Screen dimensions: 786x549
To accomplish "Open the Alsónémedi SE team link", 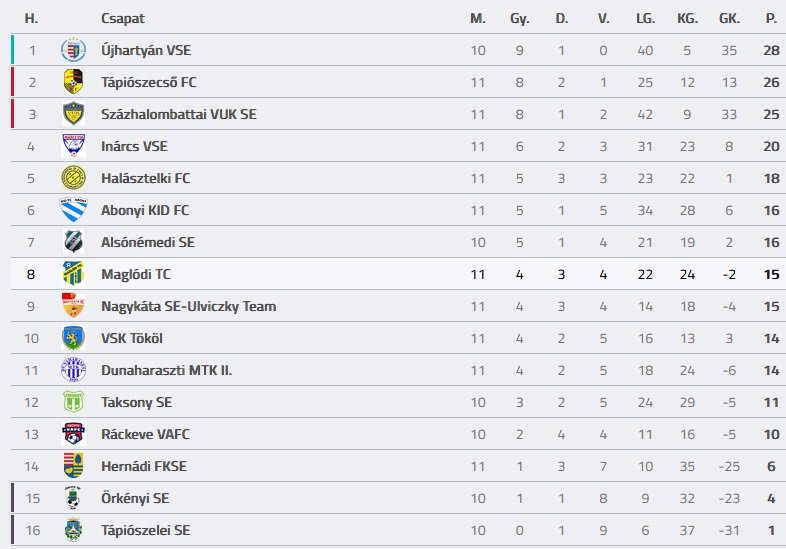I will click(x=147, y=242).
